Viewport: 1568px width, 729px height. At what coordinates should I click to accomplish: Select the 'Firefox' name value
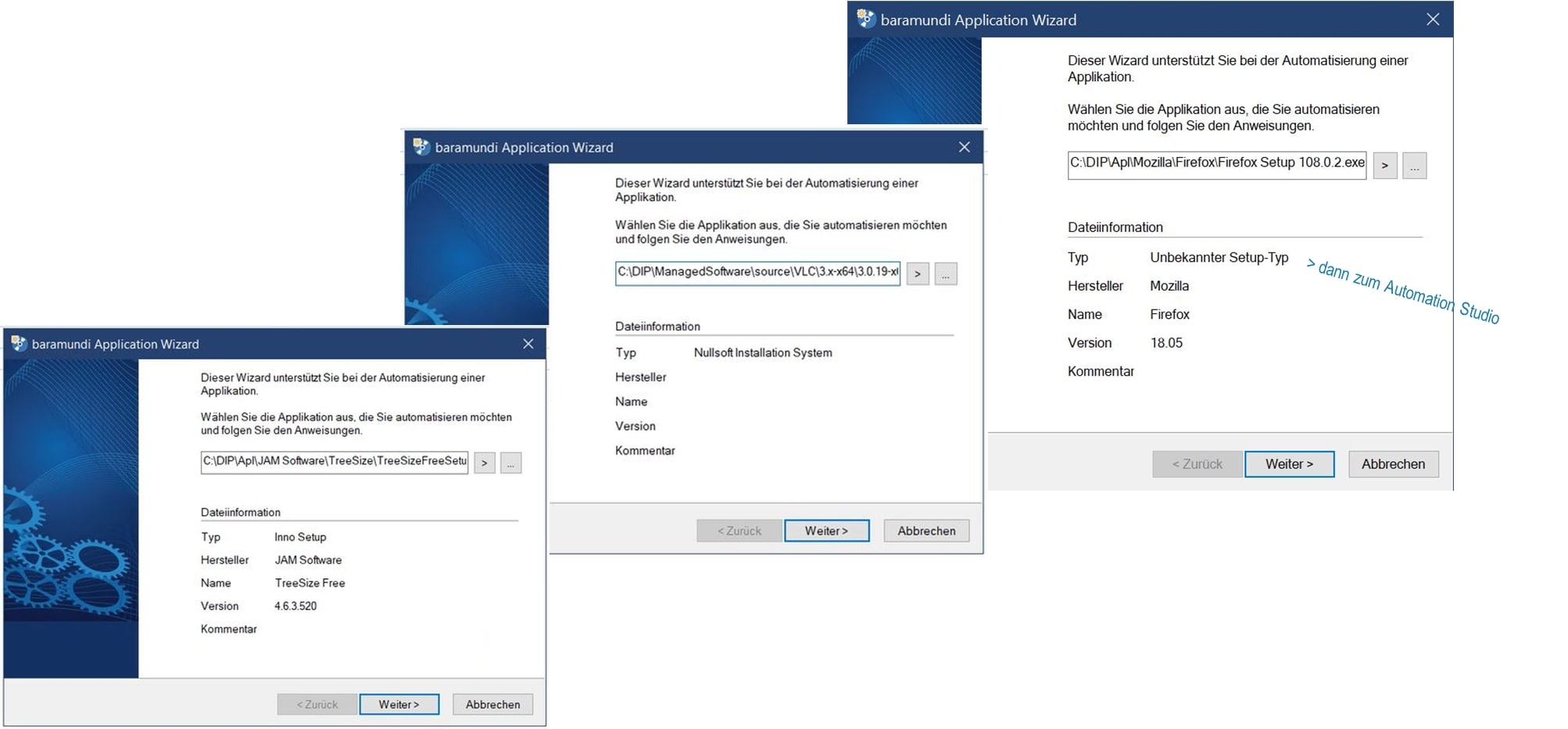1169,314
